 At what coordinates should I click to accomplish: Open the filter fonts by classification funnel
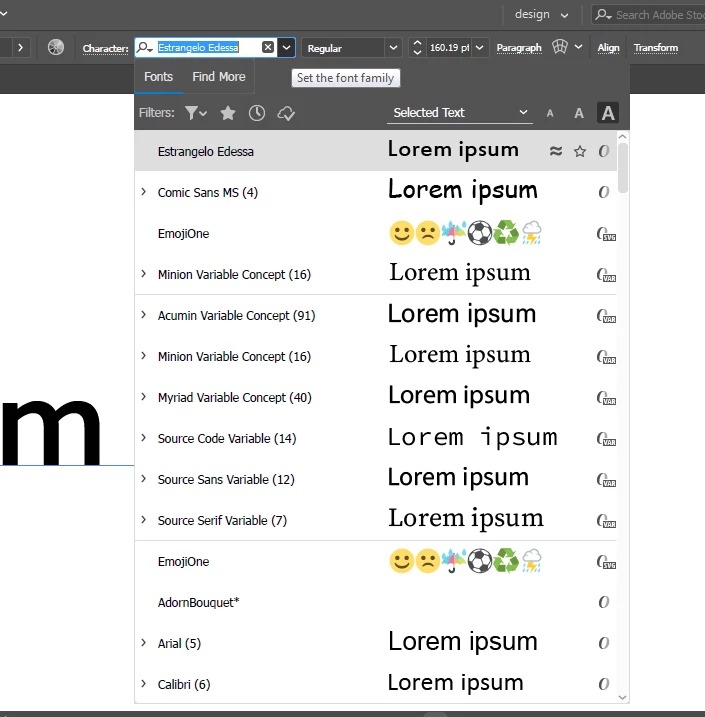pos(196,112)
